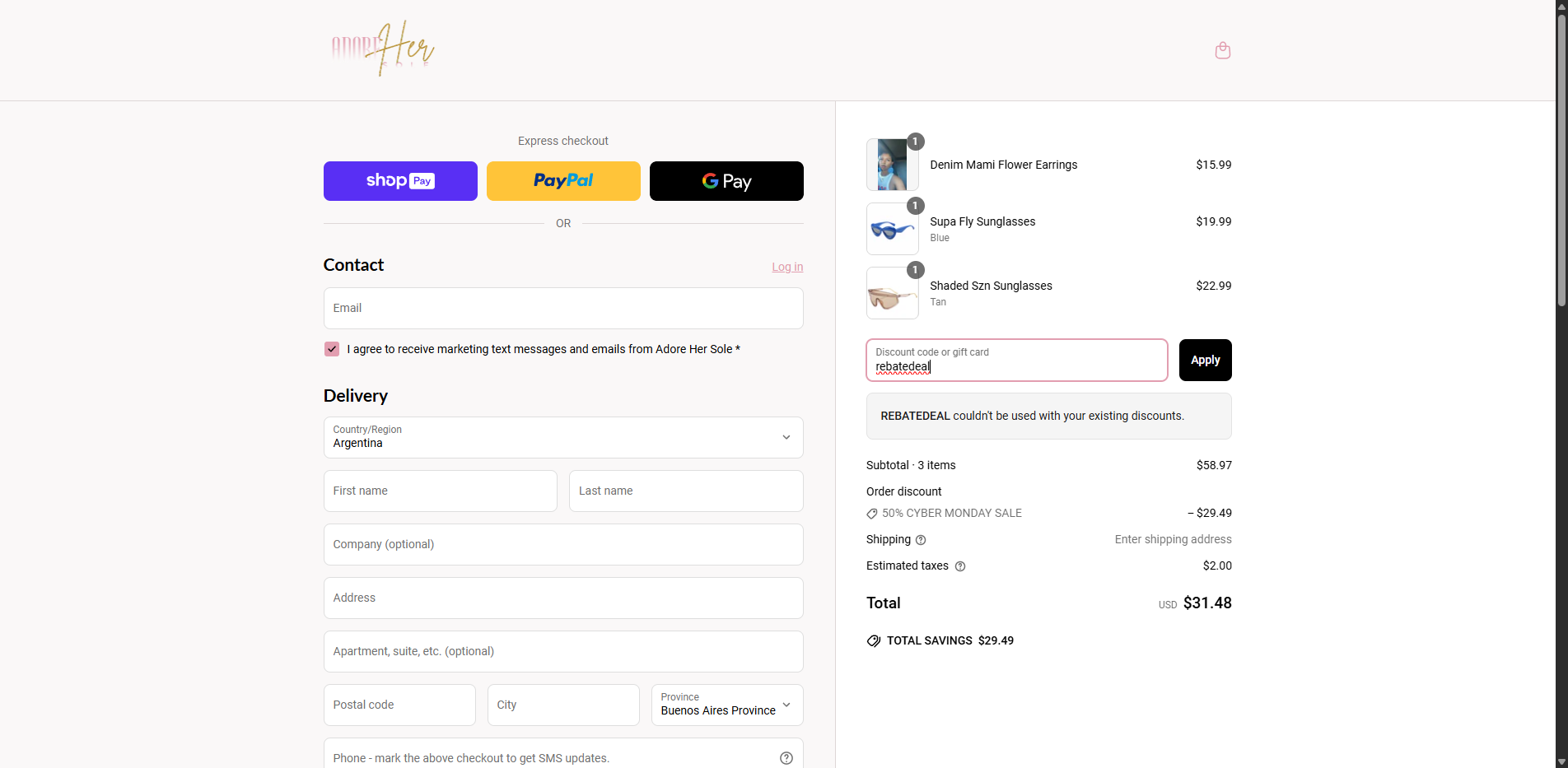The width and height of the screenshot is (1568, 768).
Task: Click the REBATEDEAL error message text
Action: point(1032,416)
